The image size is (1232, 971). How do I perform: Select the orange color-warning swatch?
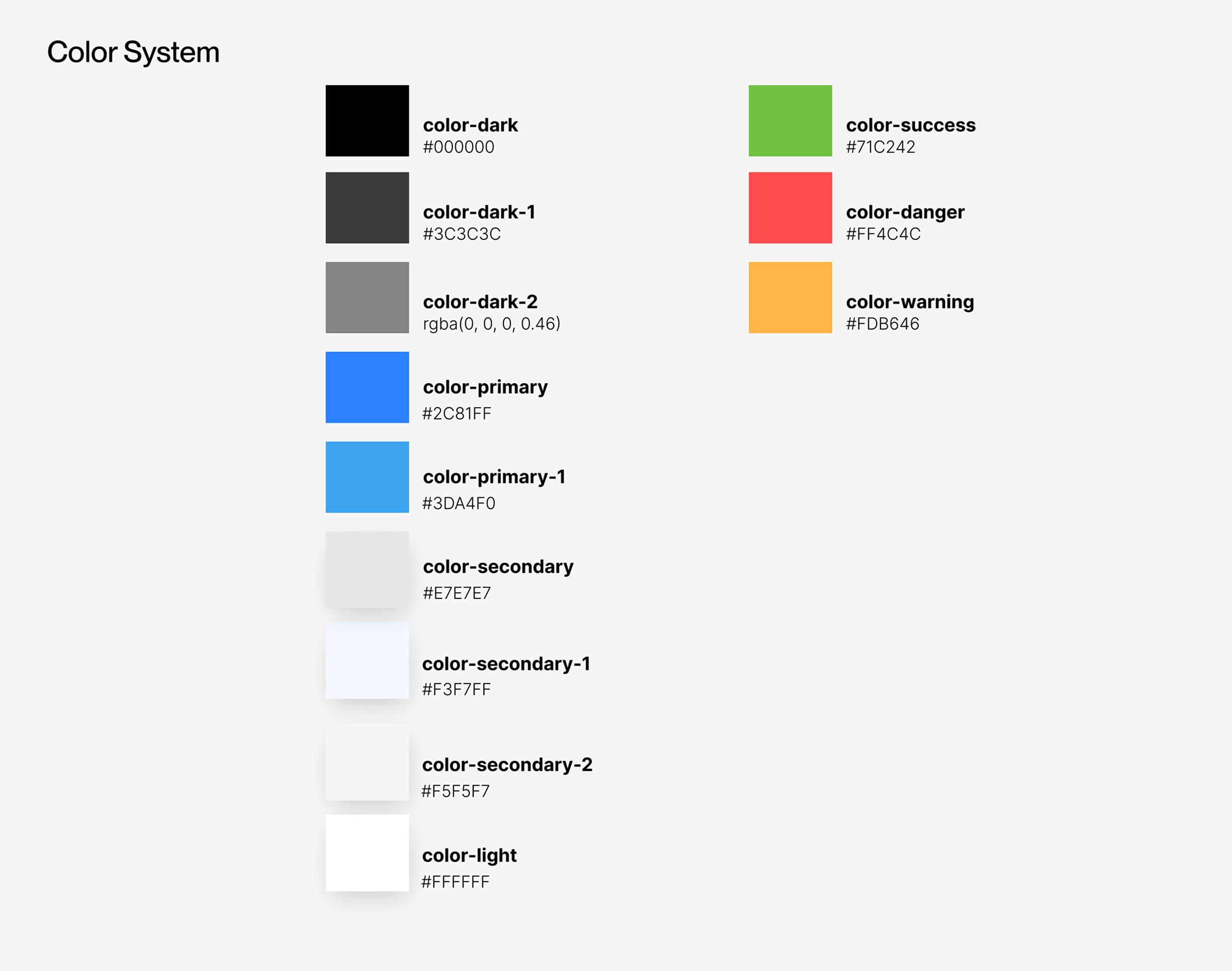[790, 297]
